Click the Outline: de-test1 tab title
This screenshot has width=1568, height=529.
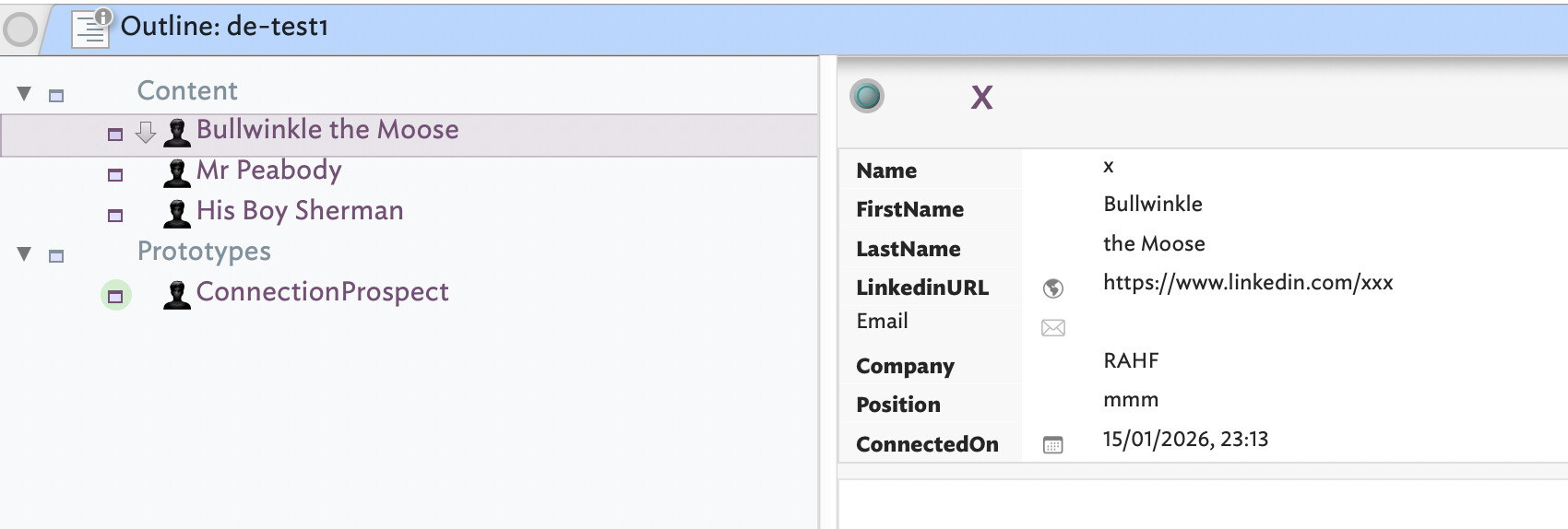(x=224, y=27)
